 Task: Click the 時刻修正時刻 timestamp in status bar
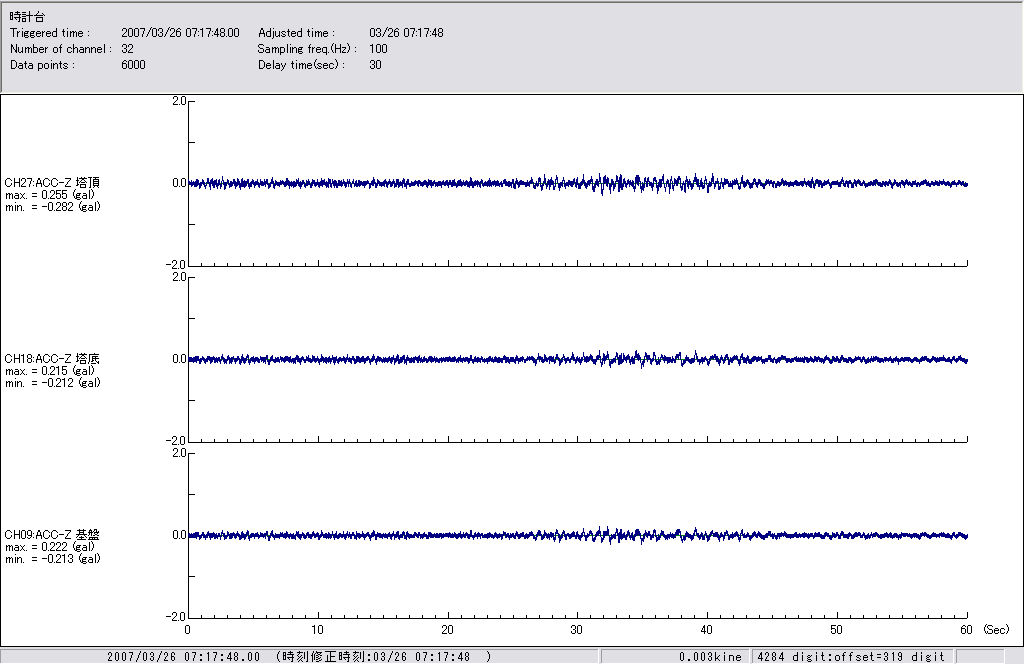click(382, 657)
